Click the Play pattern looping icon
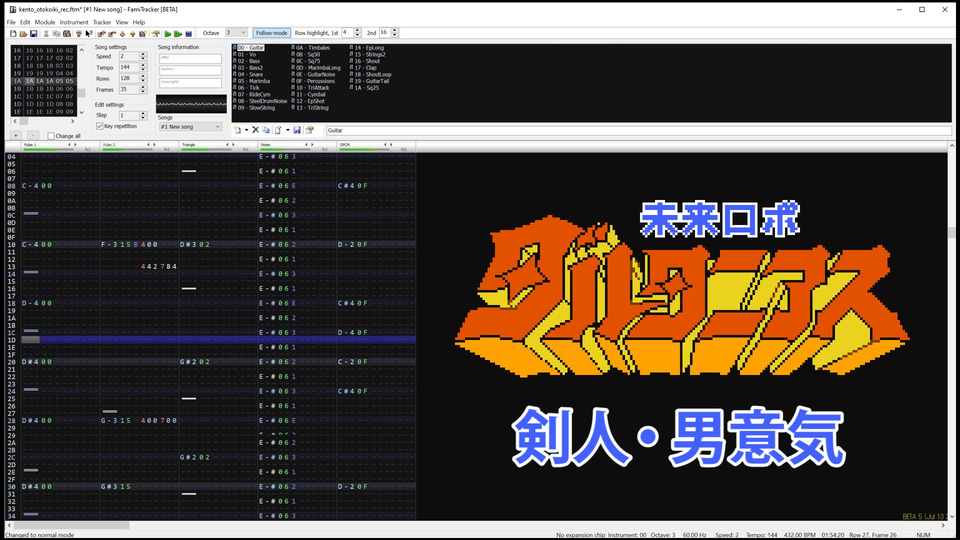 pyautogui.click(x=178, y=34)
